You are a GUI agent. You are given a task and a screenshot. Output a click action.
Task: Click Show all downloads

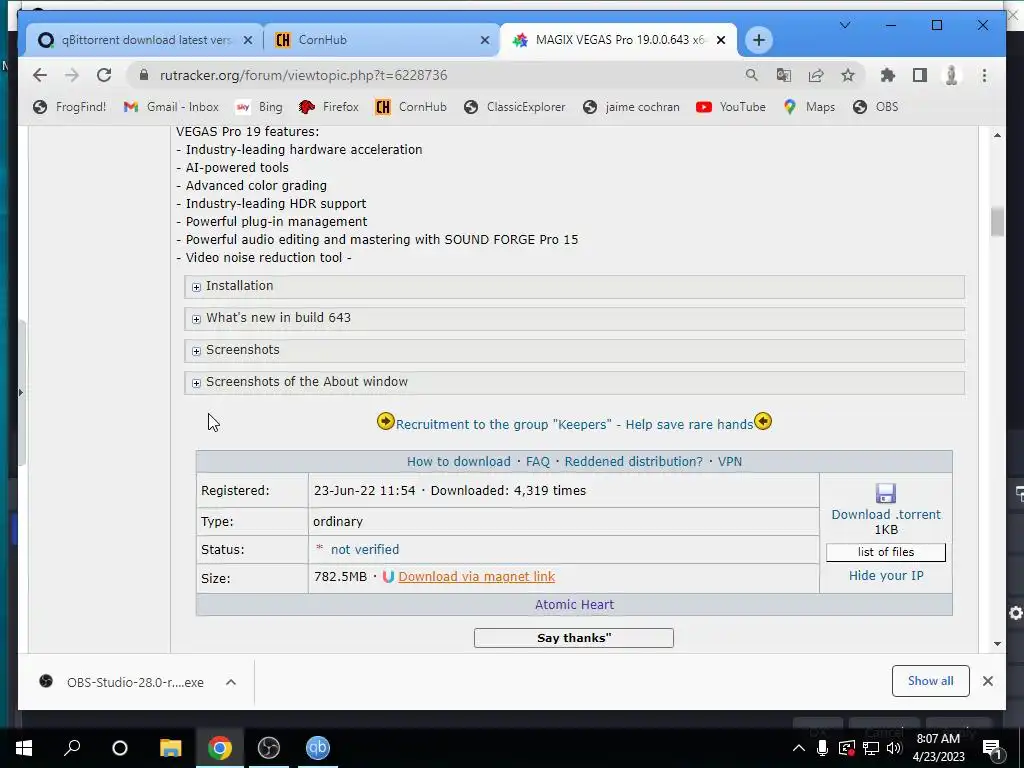pos(930,681)
